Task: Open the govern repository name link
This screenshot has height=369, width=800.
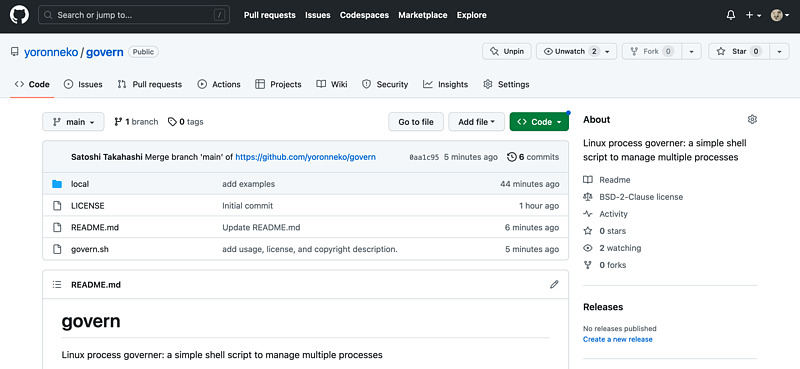Action: point(105,52)
